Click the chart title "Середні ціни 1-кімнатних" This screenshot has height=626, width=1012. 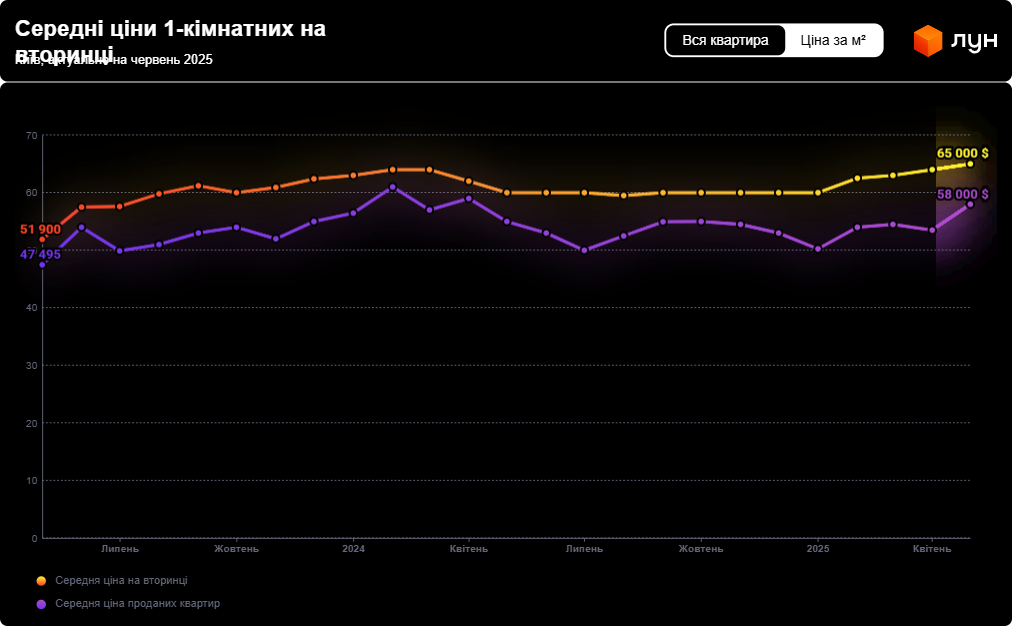tap(170, 30)
